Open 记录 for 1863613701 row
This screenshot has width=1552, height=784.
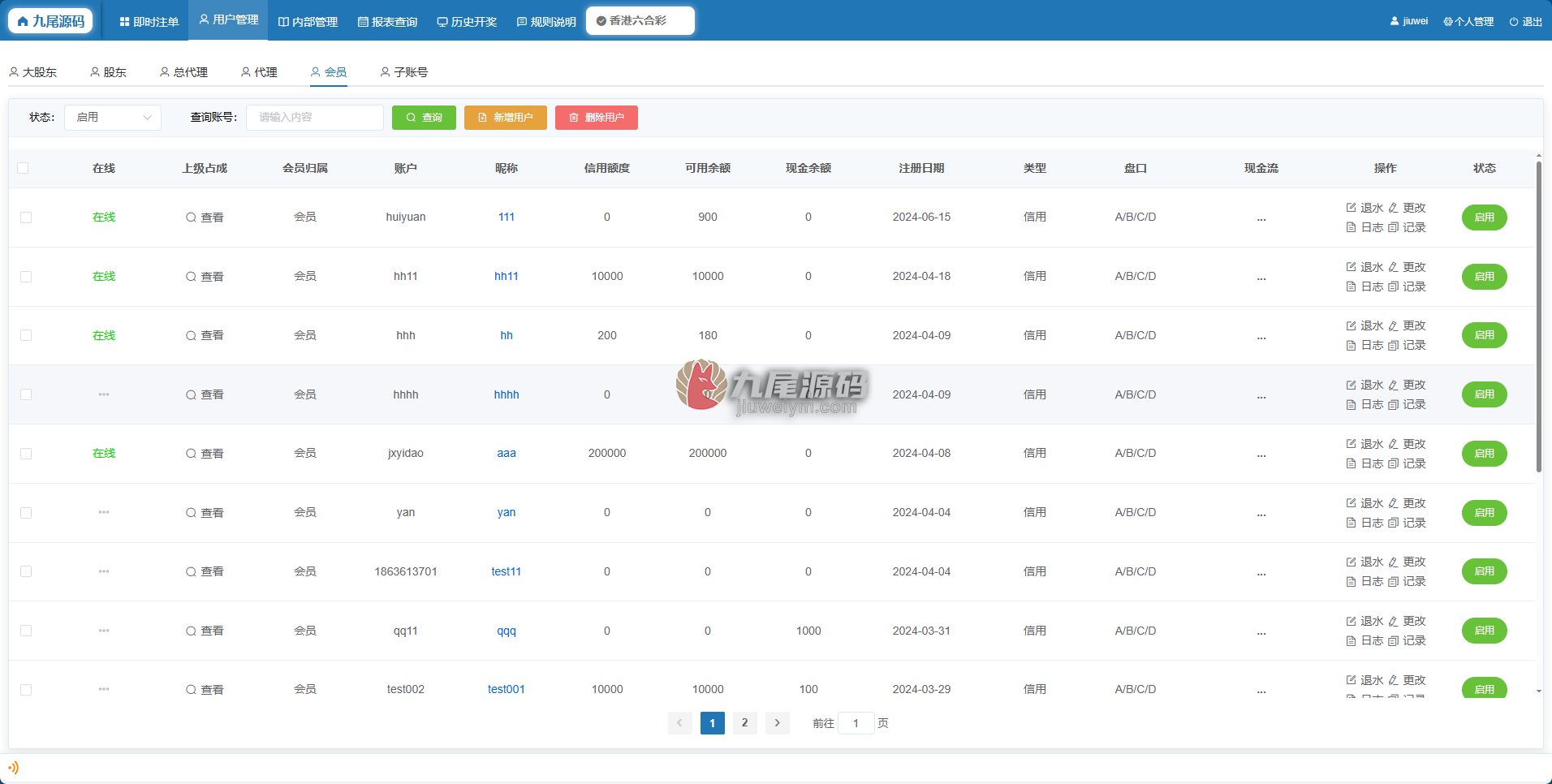click(x=1407, y=581)
